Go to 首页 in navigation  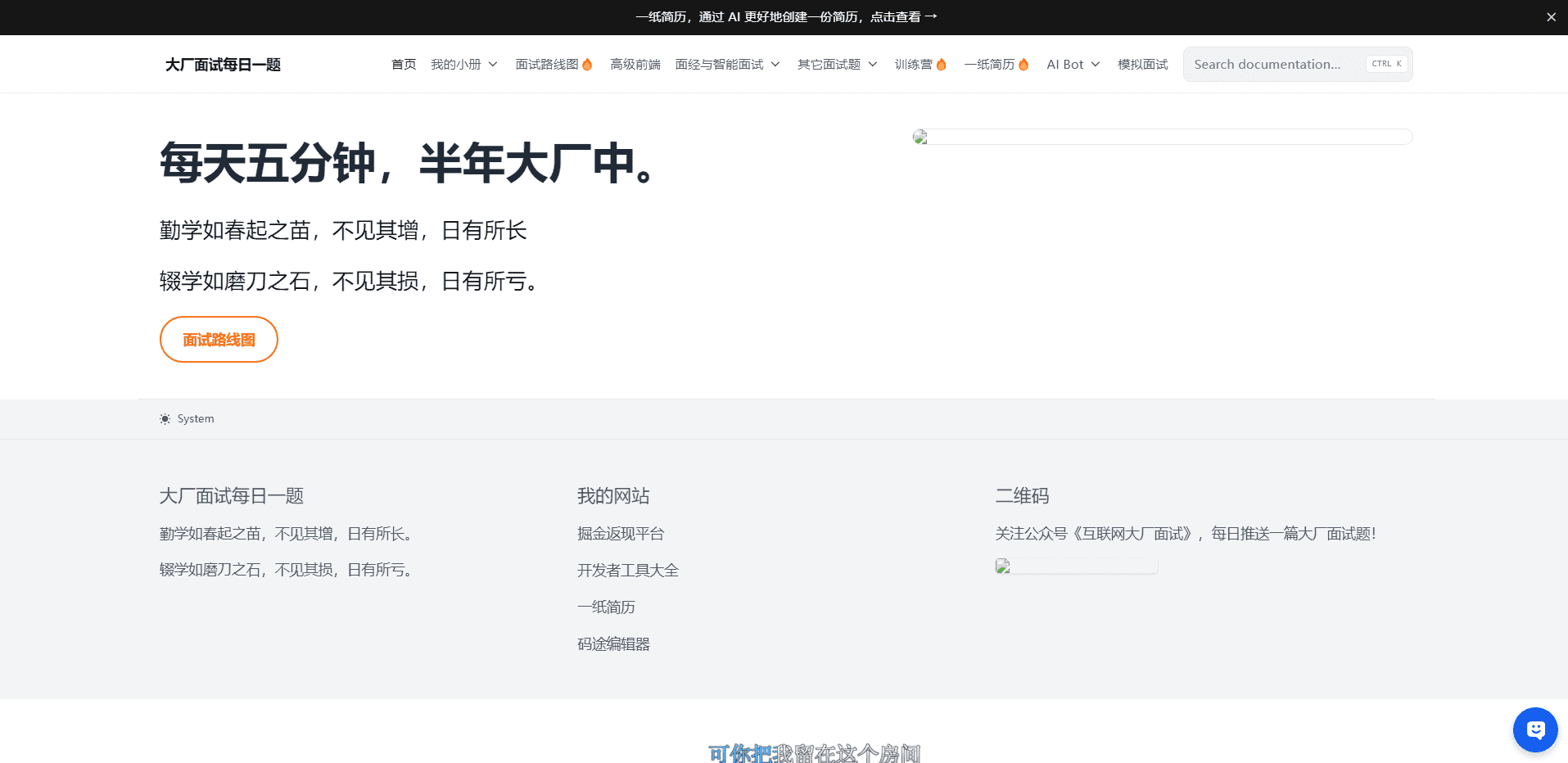404,65
